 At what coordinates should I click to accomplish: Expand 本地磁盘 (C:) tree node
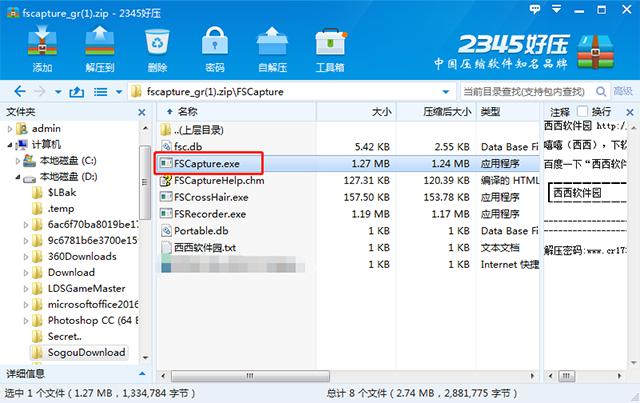click(x=18, y=161)
